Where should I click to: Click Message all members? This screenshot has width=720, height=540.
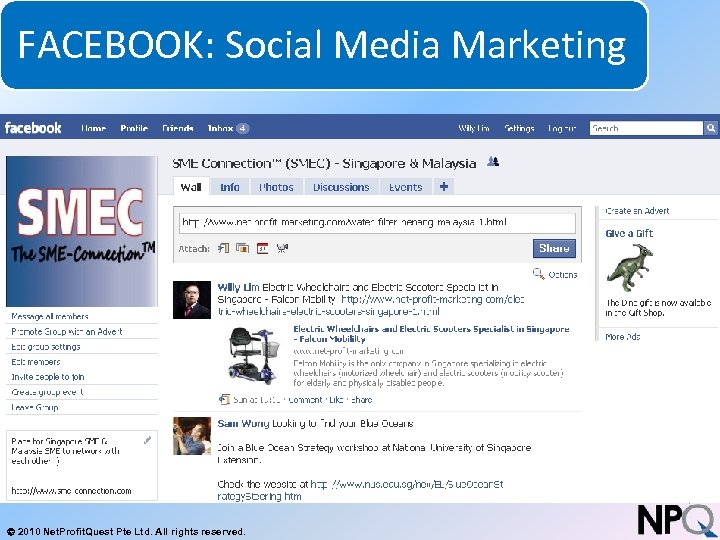(x=50, y=316)
